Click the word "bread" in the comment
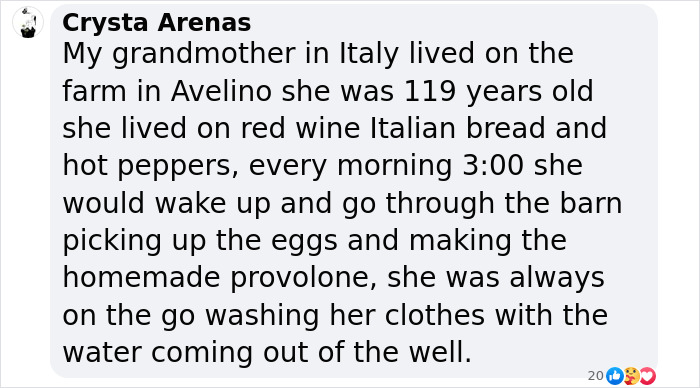 click(505, 129)
